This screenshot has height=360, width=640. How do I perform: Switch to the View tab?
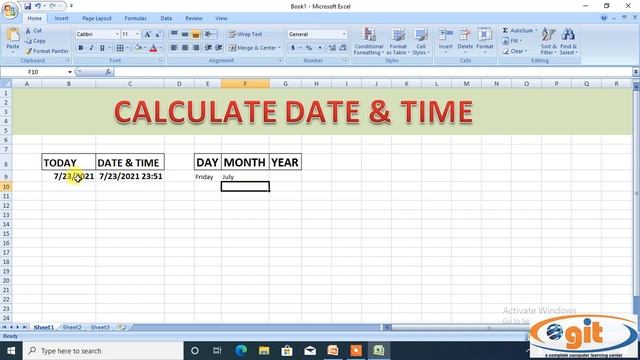pos(221,18)
